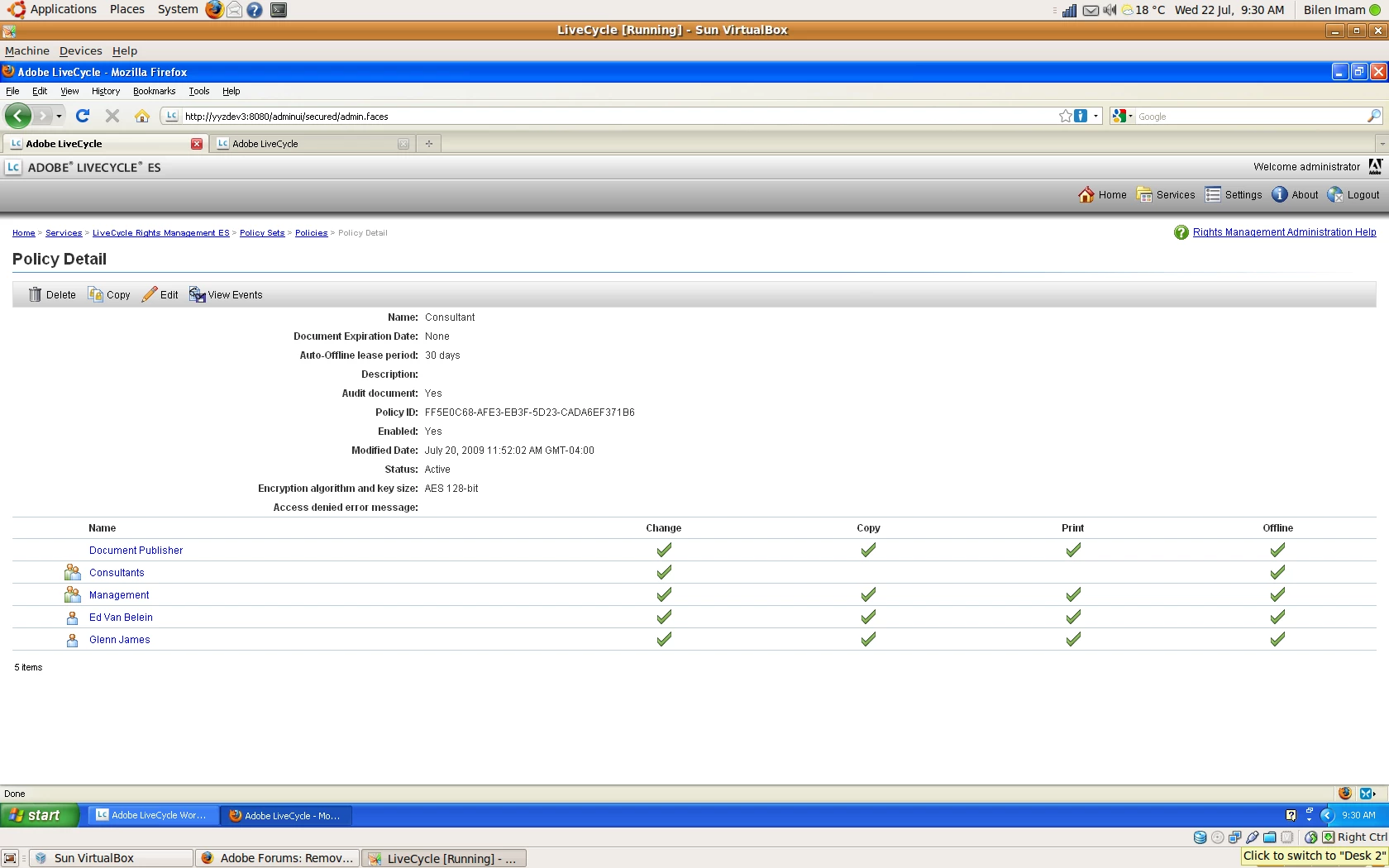
Task: Open Adobe Forums window from GNOME panel
Action: click(278, 858)
